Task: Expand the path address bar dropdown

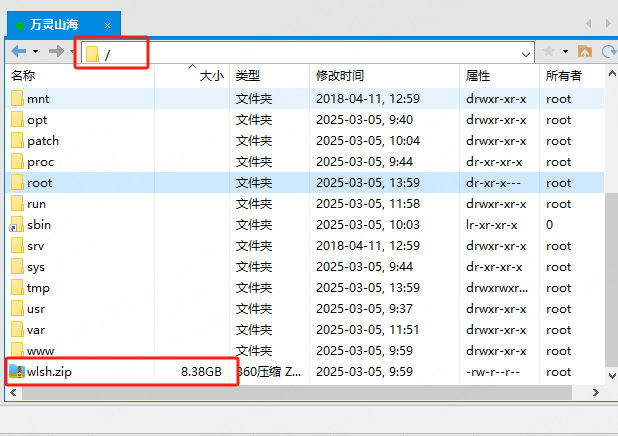Action: pos(525,54)
